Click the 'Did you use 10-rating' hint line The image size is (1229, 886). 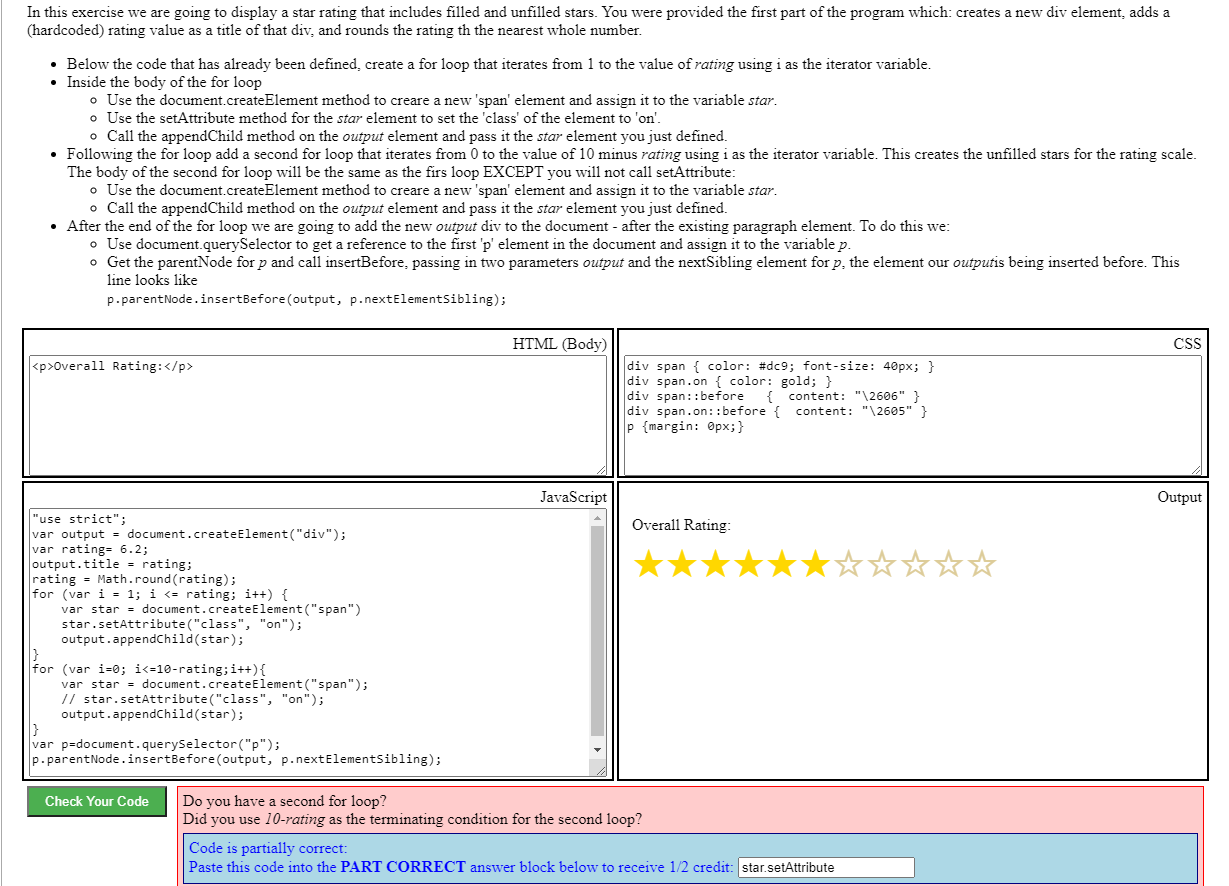pyautogui.click(x=413, y=819)
